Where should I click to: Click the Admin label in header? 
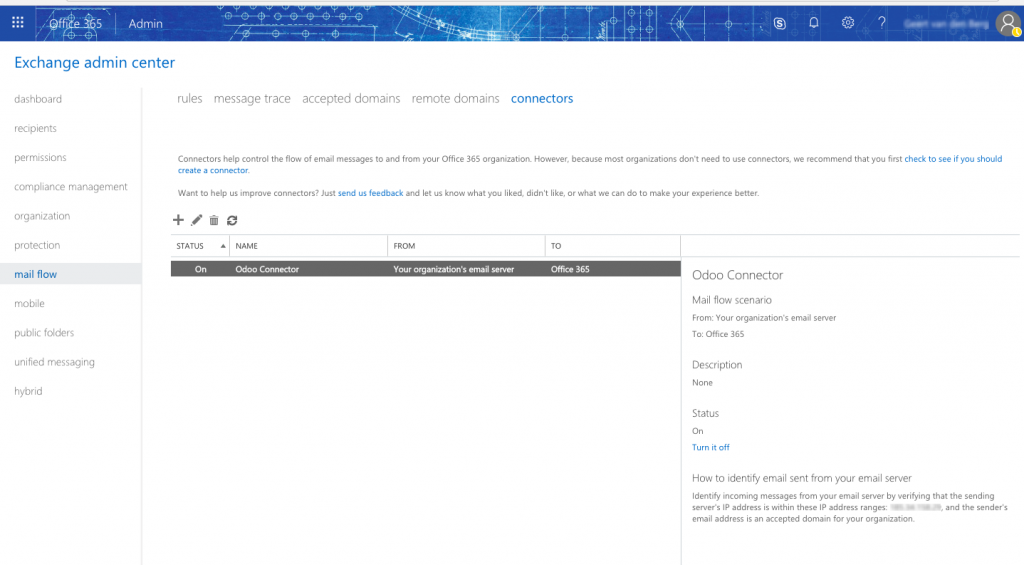coord(145,24)
